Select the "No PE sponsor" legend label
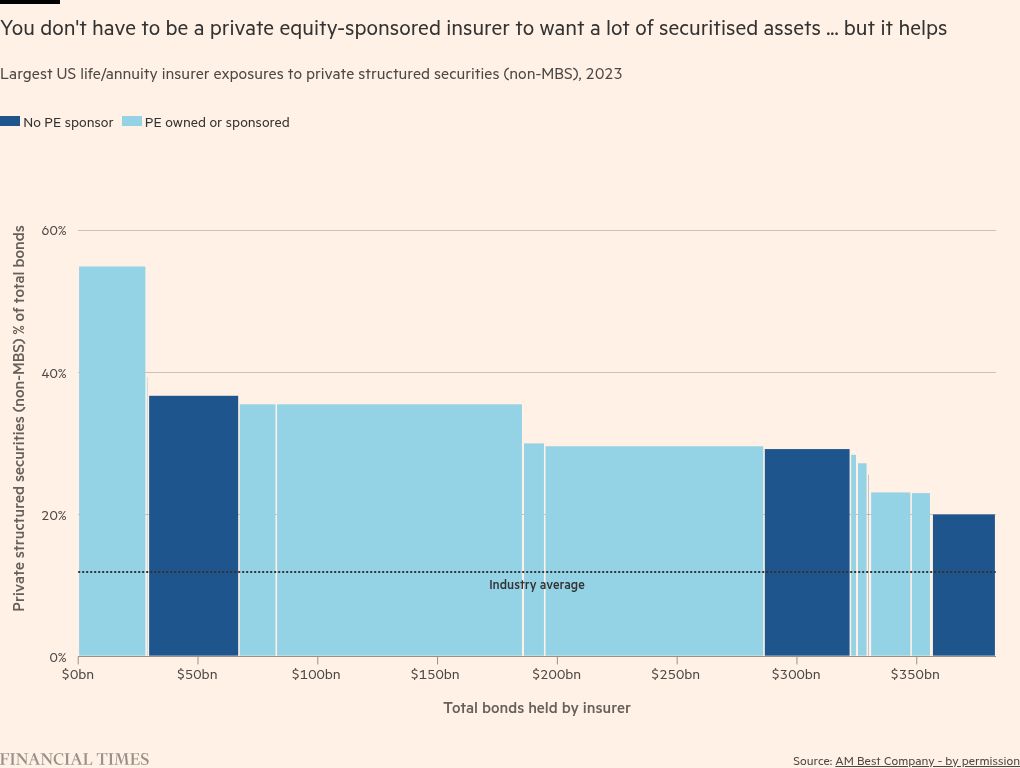 pos(68,123)
